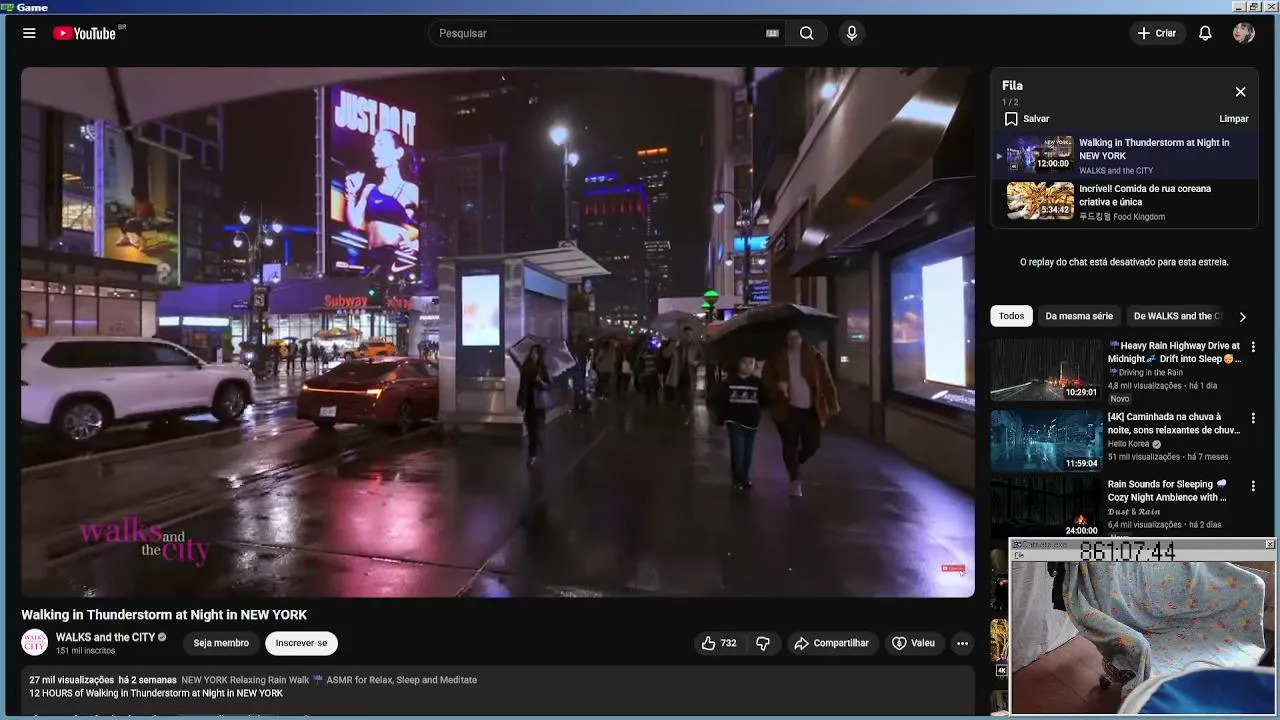
Task: Click the video title Walking in Thunderstorm
Action: (164, 615)
